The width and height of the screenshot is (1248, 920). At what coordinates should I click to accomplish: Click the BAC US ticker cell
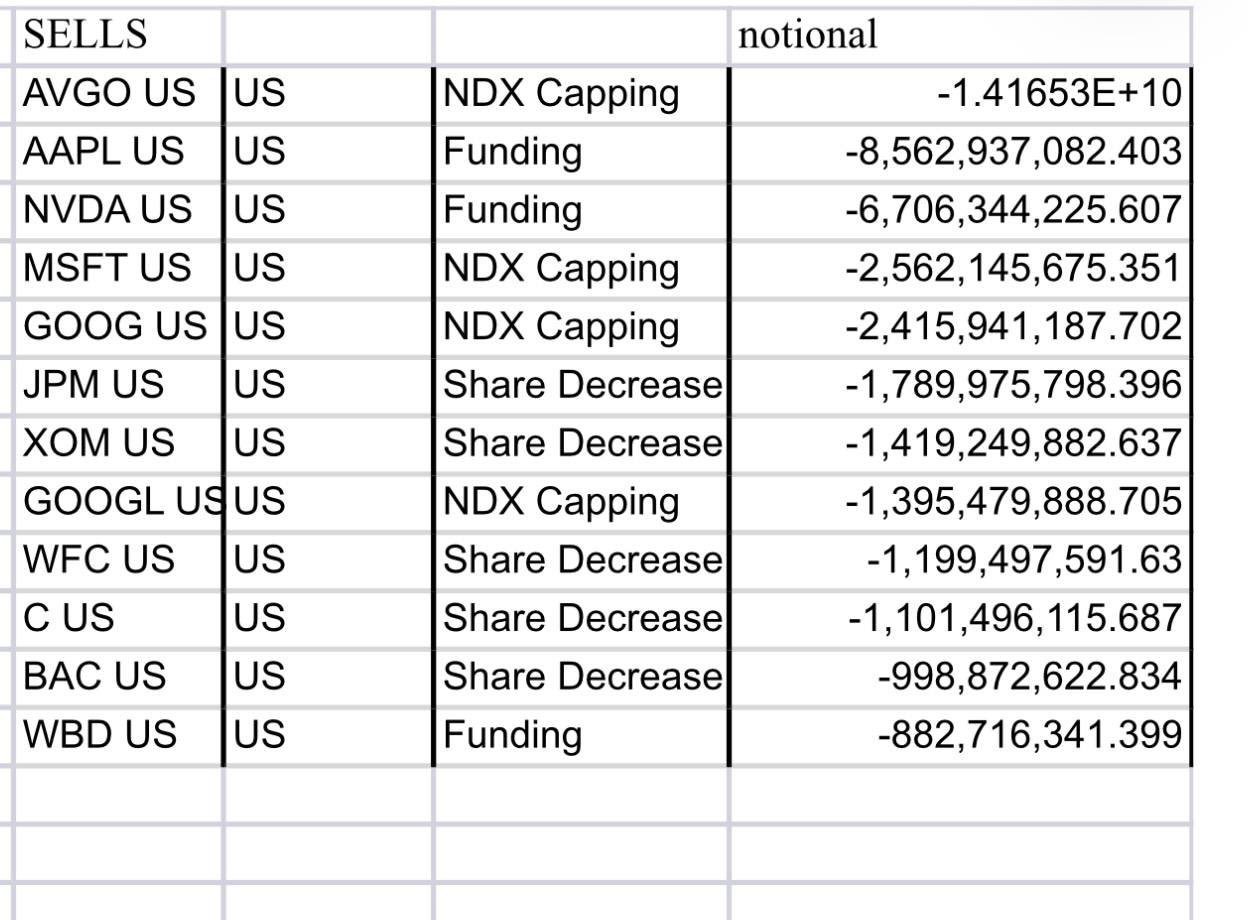click(118, 677)
